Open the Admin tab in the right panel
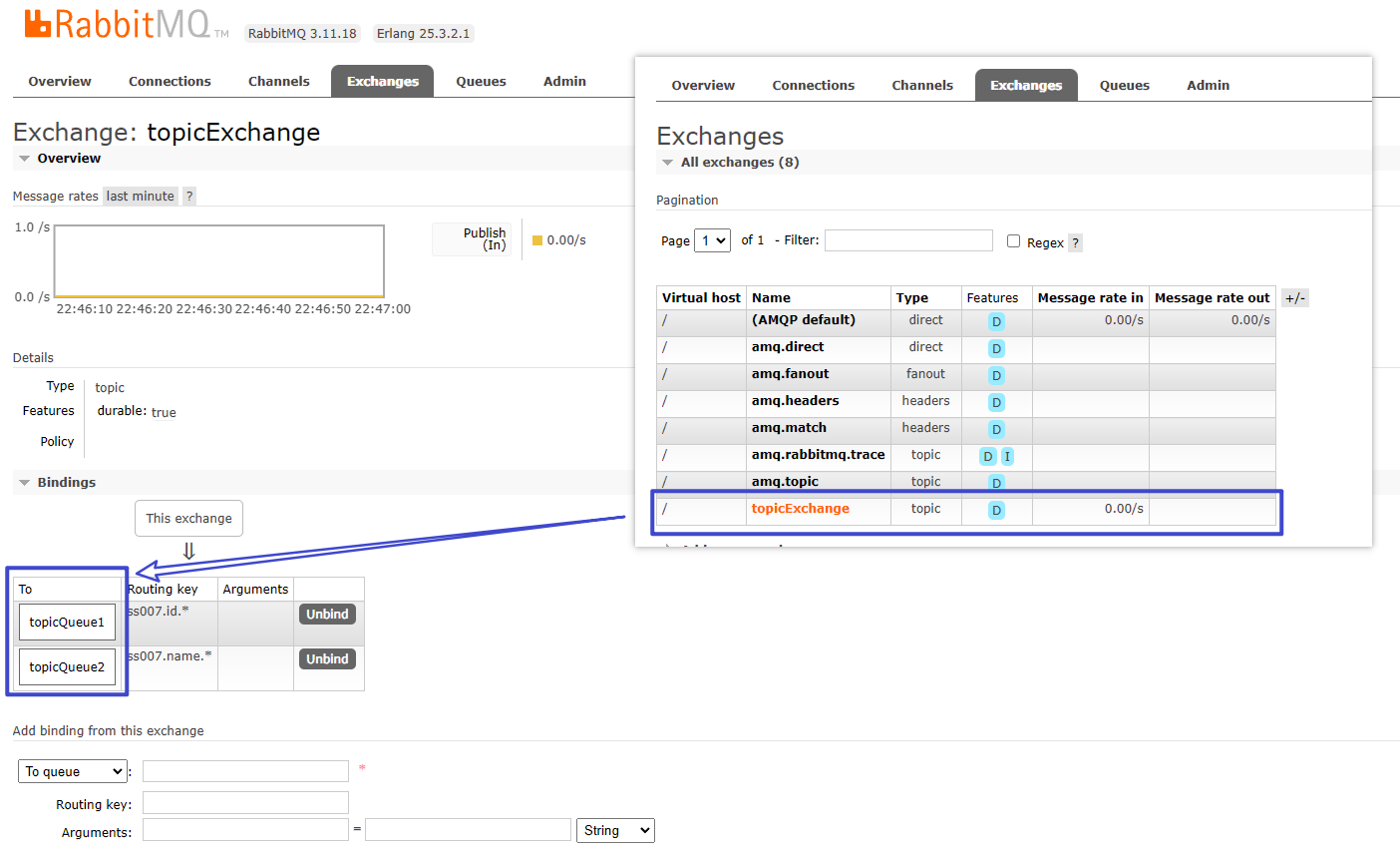 [x=1208, y=86]
